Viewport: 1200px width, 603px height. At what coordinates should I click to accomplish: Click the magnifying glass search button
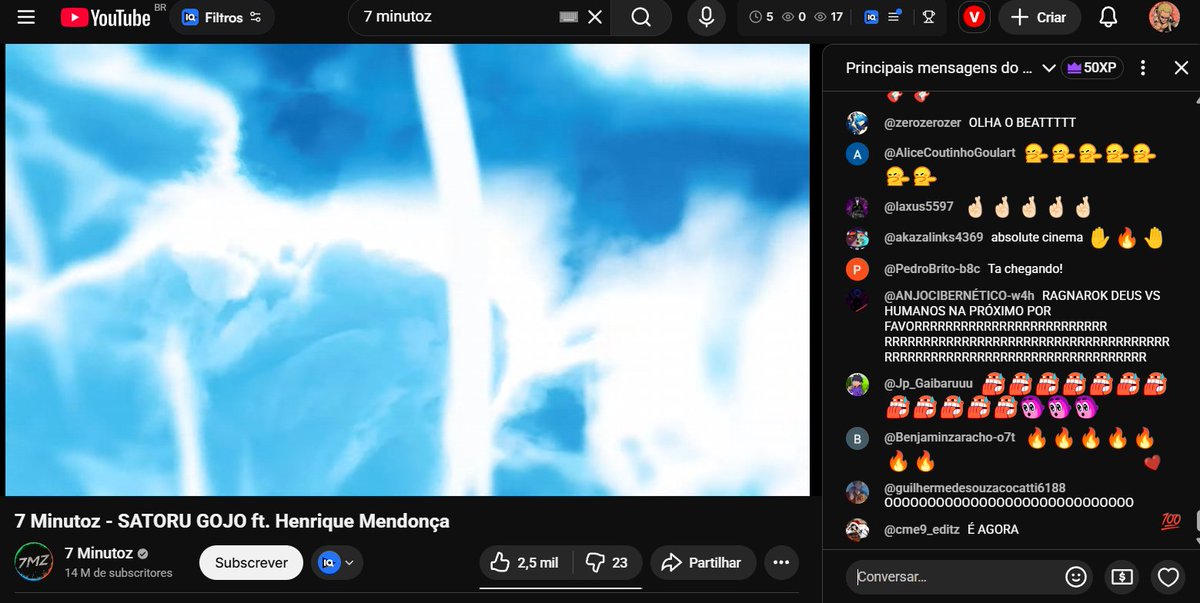[641, 17]
